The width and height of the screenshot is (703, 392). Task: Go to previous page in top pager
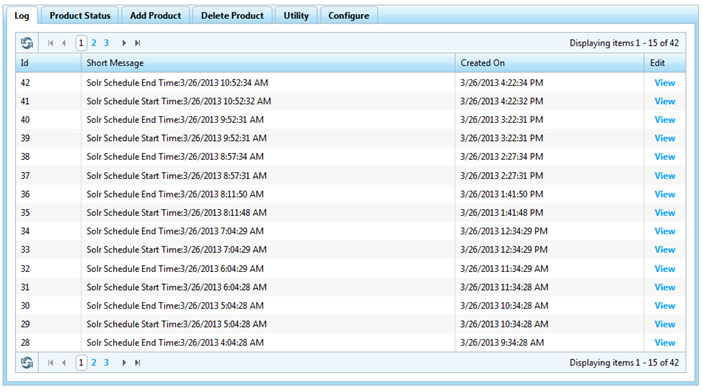pyautogui.click(x=64, y=43)
